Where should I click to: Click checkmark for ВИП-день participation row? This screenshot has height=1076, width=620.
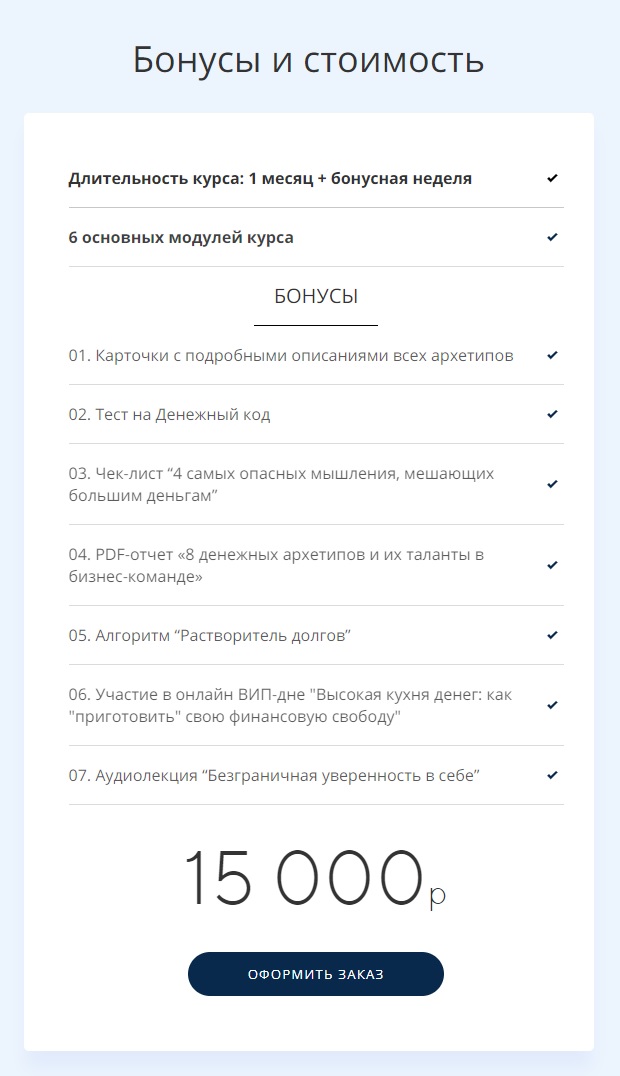click(x=552, y=705)
